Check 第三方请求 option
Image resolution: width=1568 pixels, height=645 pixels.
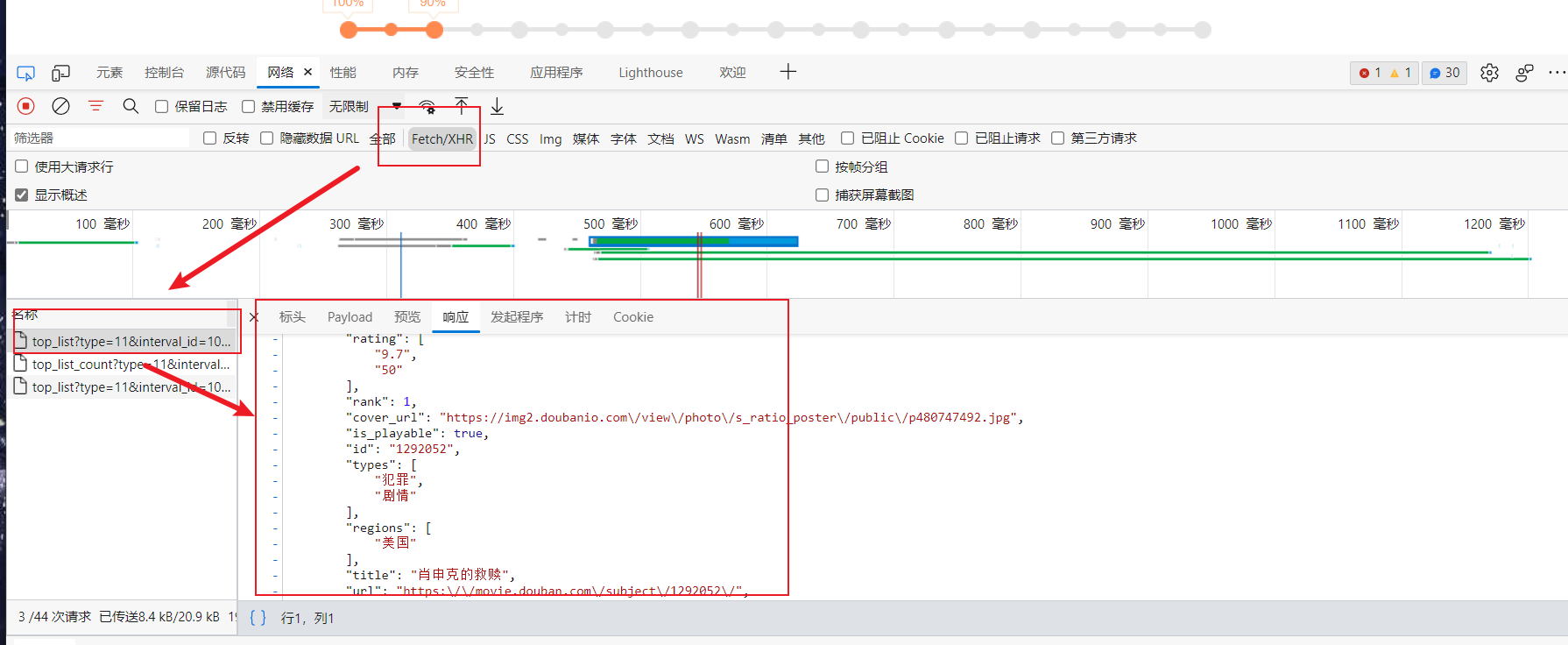click(x=1057, y=138)
